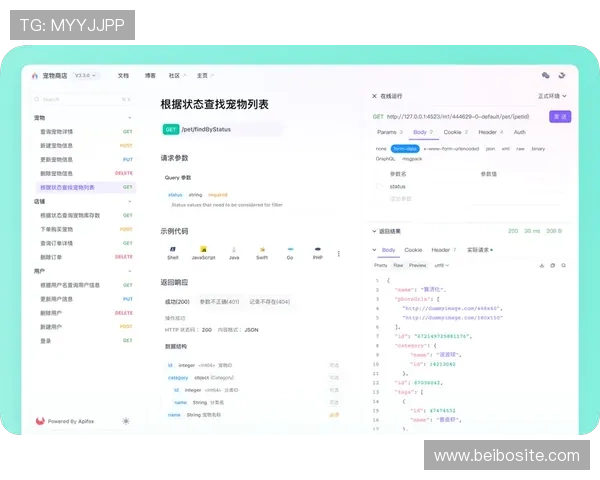
Task: Tick the checkbox beside the status parameter
Action: [x=379, y=186]
